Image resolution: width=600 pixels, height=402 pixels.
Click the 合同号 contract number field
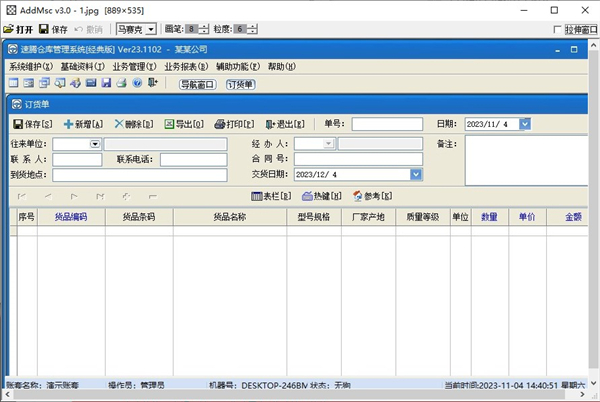pos(358,159)
